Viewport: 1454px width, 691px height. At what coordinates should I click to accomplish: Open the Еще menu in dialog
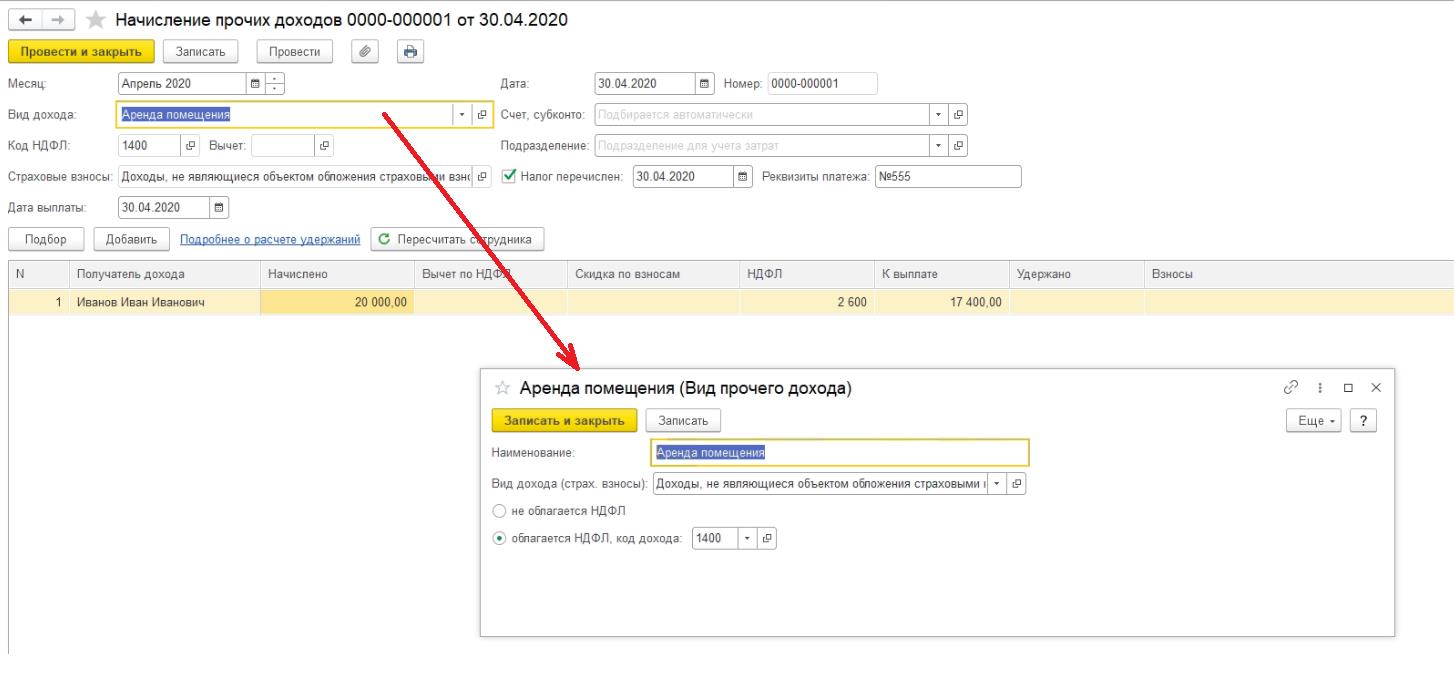1316,421
